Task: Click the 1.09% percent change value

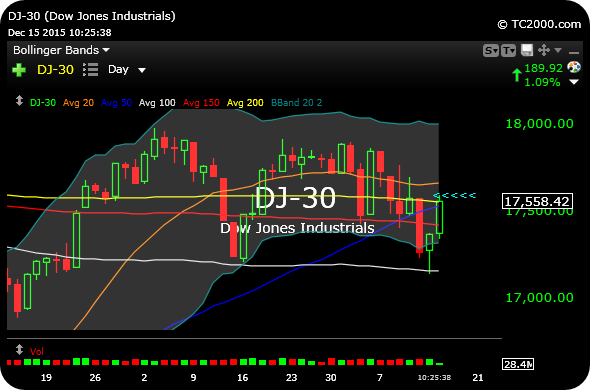Action: (542, 82)
